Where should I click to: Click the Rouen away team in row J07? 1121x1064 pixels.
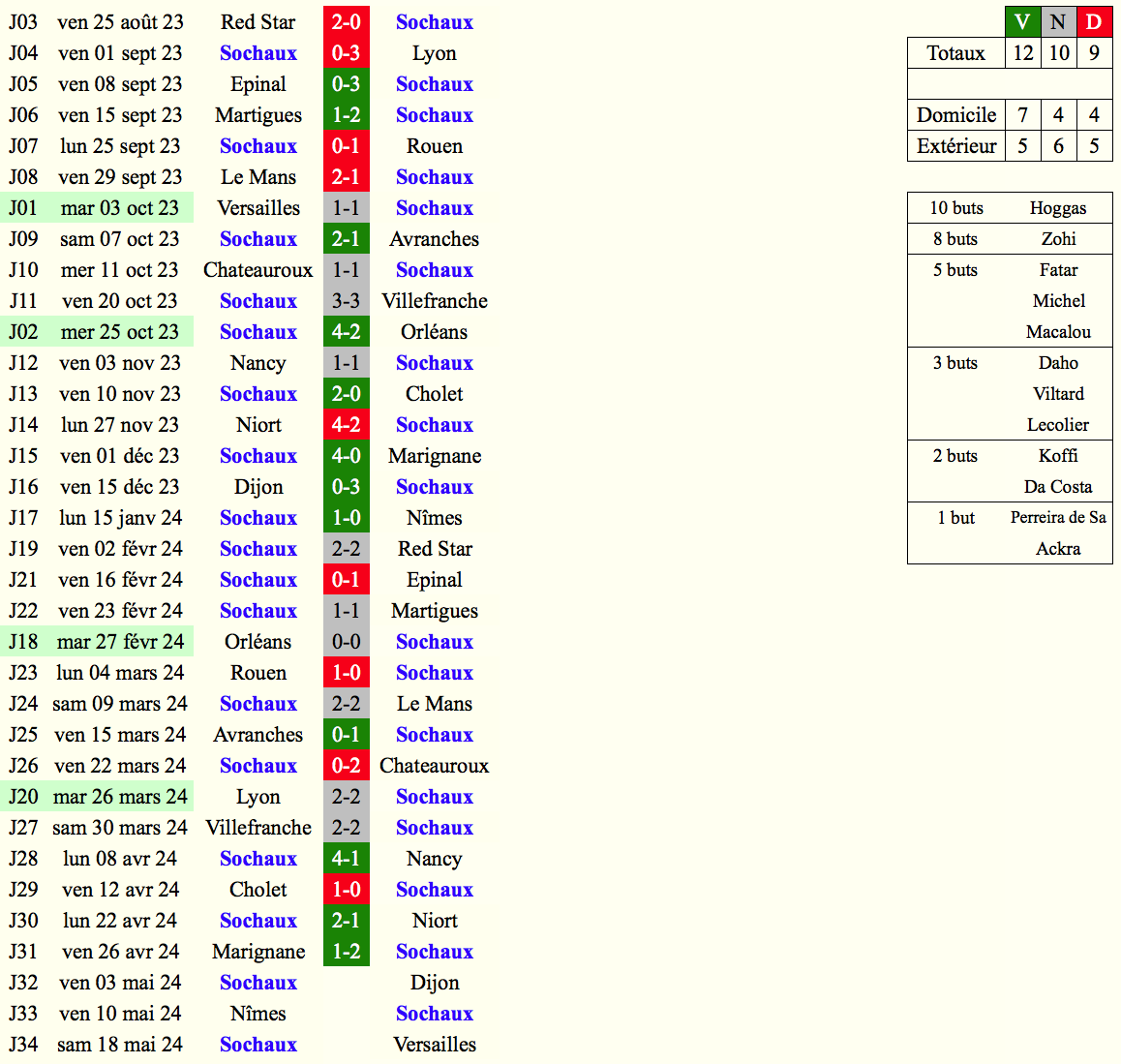(435, 146)
